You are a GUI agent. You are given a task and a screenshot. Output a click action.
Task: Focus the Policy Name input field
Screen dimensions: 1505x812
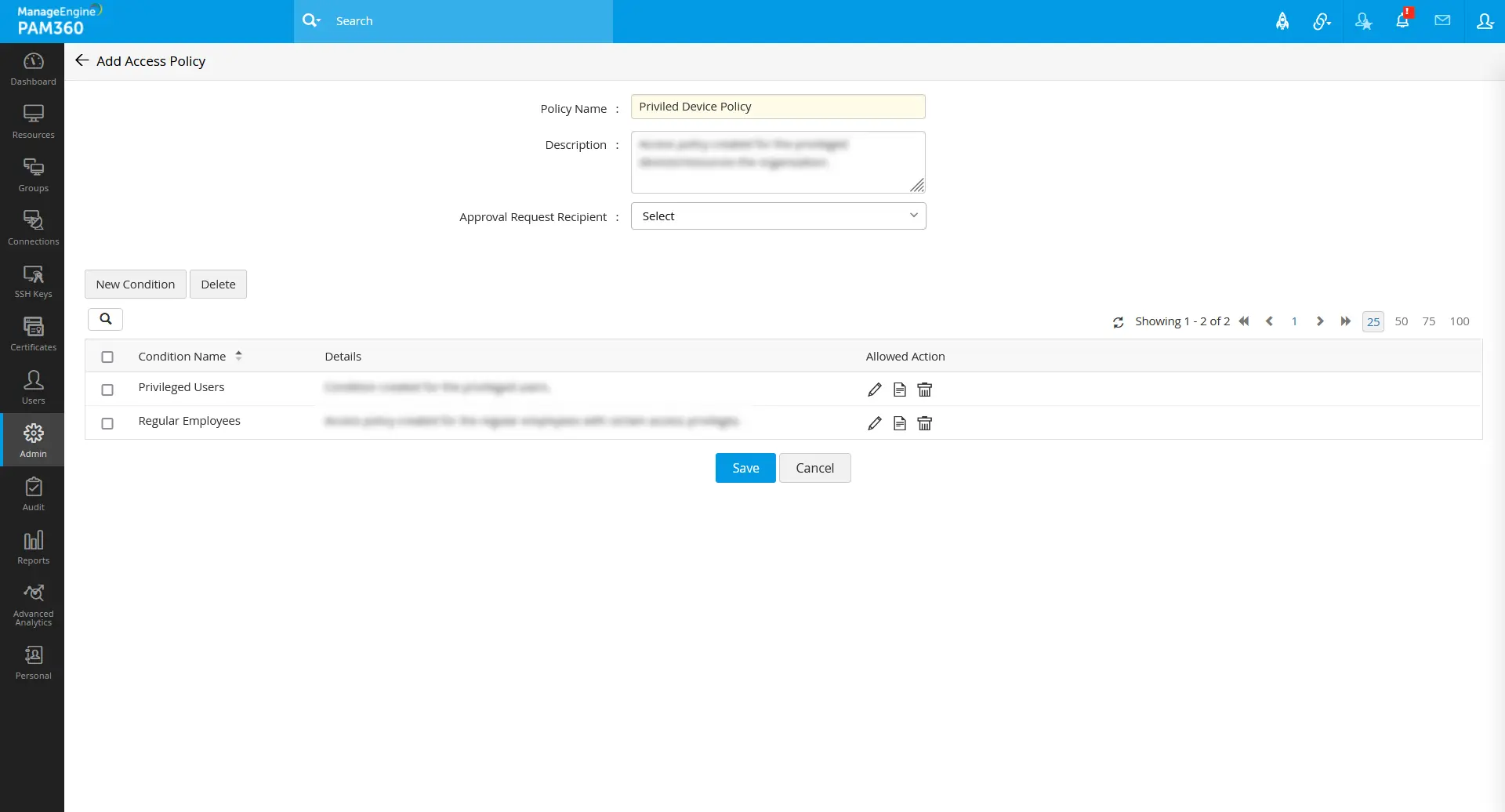pyautogui.click(x=778, y=107)
